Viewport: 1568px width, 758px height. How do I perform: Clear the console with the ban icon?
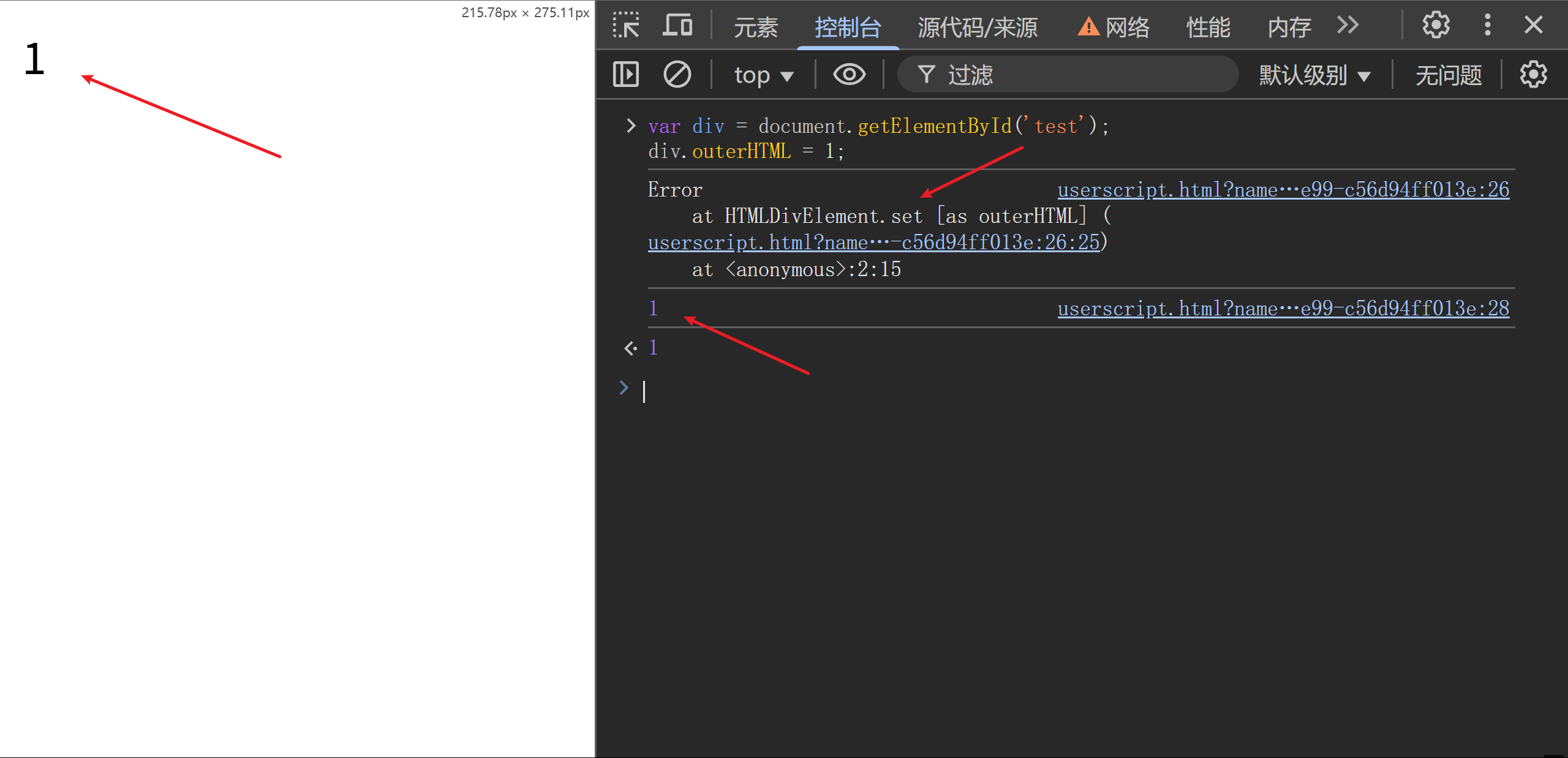[x=677, y=75]
